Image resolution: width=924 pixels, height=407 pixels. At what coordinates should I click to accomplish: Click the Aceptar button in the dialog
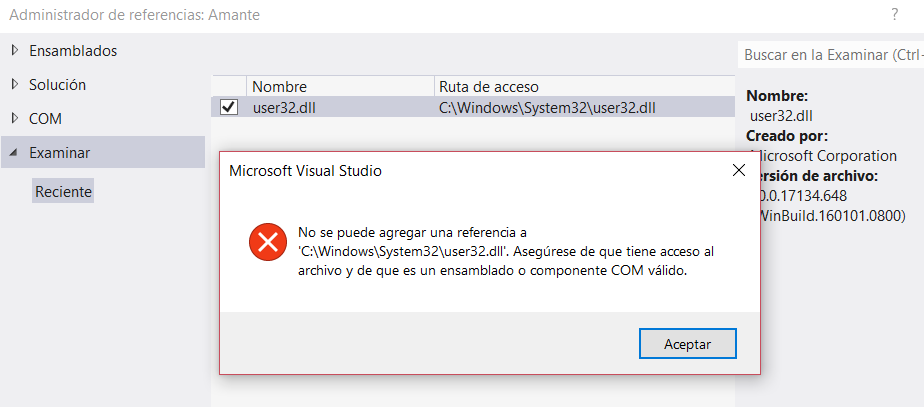pos(688,343)
